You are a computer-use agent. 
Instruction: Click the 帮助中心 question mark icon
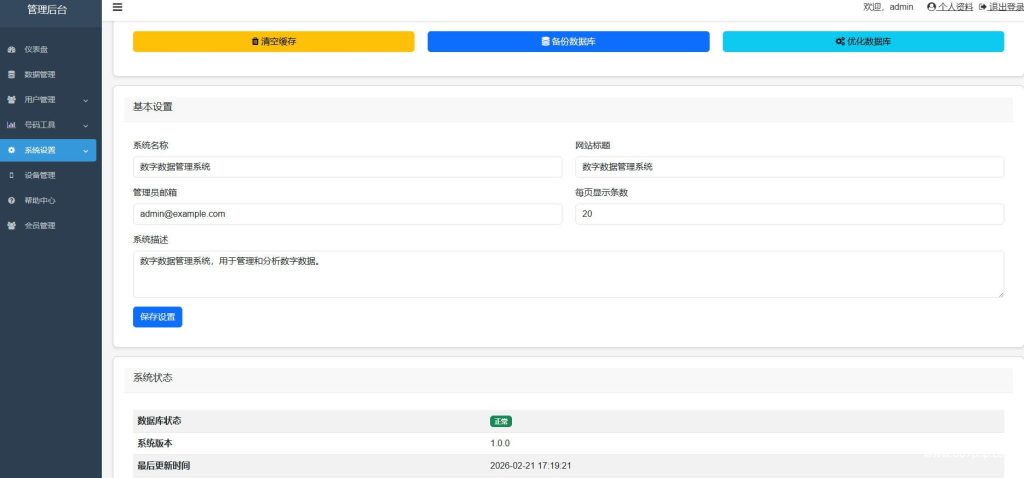point(11,200)
